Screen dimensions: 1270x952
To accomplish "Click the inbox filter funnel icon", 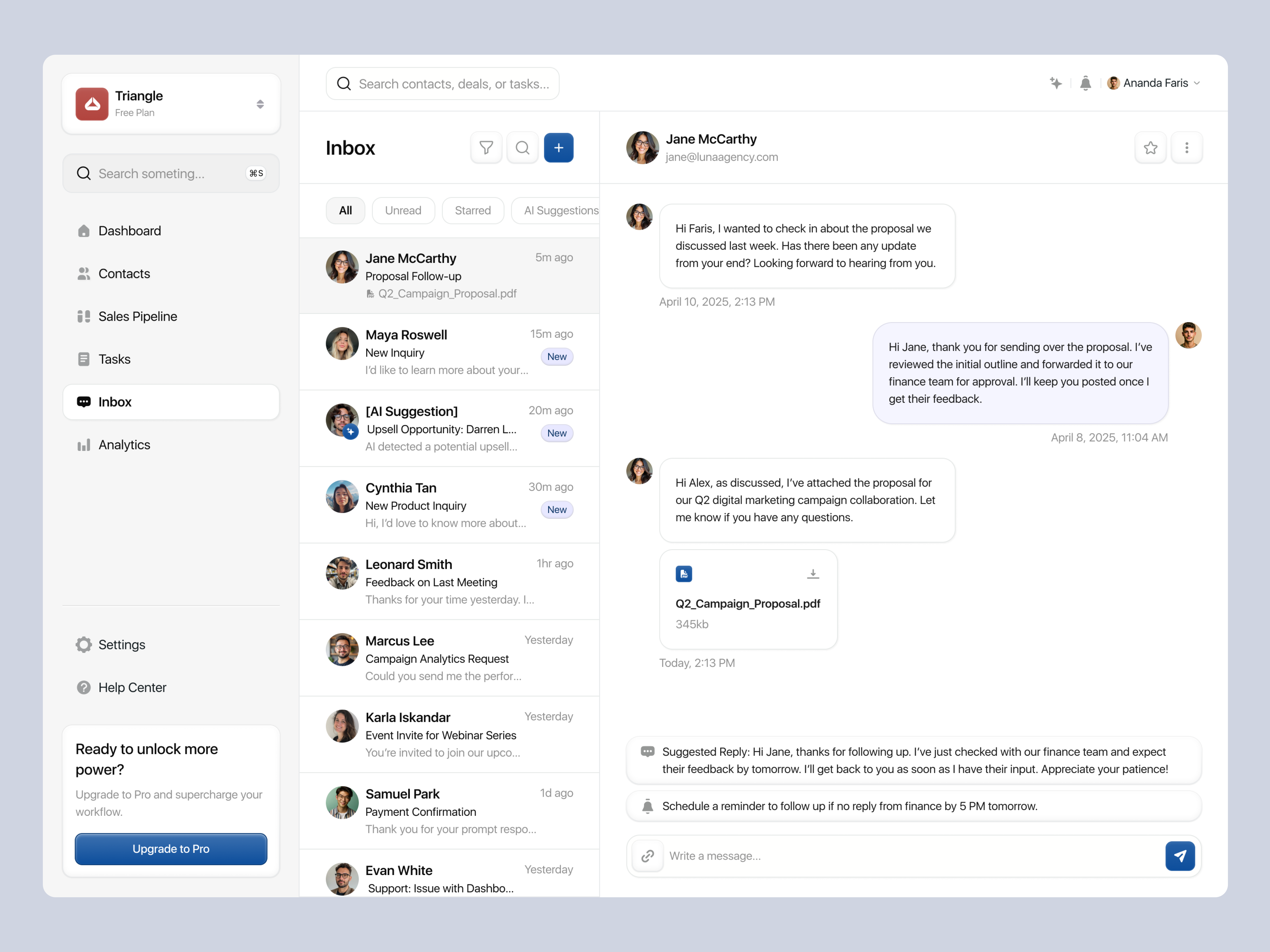I will 486,148.
